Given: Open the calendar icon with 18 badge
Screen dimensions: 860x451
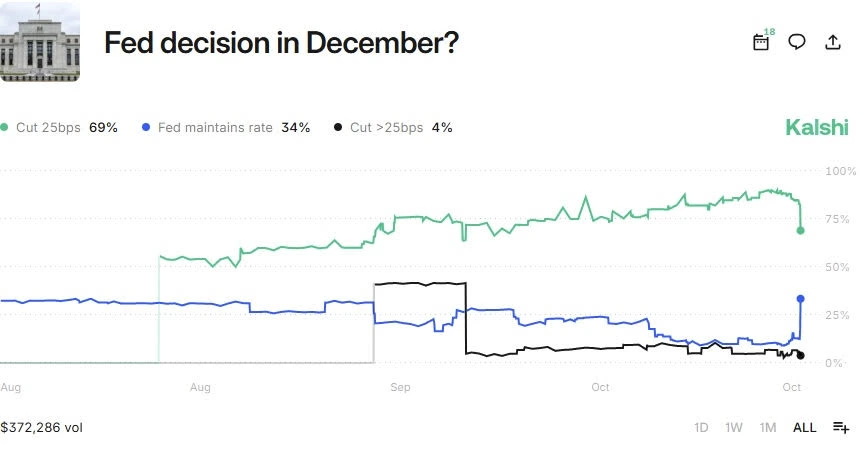Looking at the screenshot, I should (761, 42).
